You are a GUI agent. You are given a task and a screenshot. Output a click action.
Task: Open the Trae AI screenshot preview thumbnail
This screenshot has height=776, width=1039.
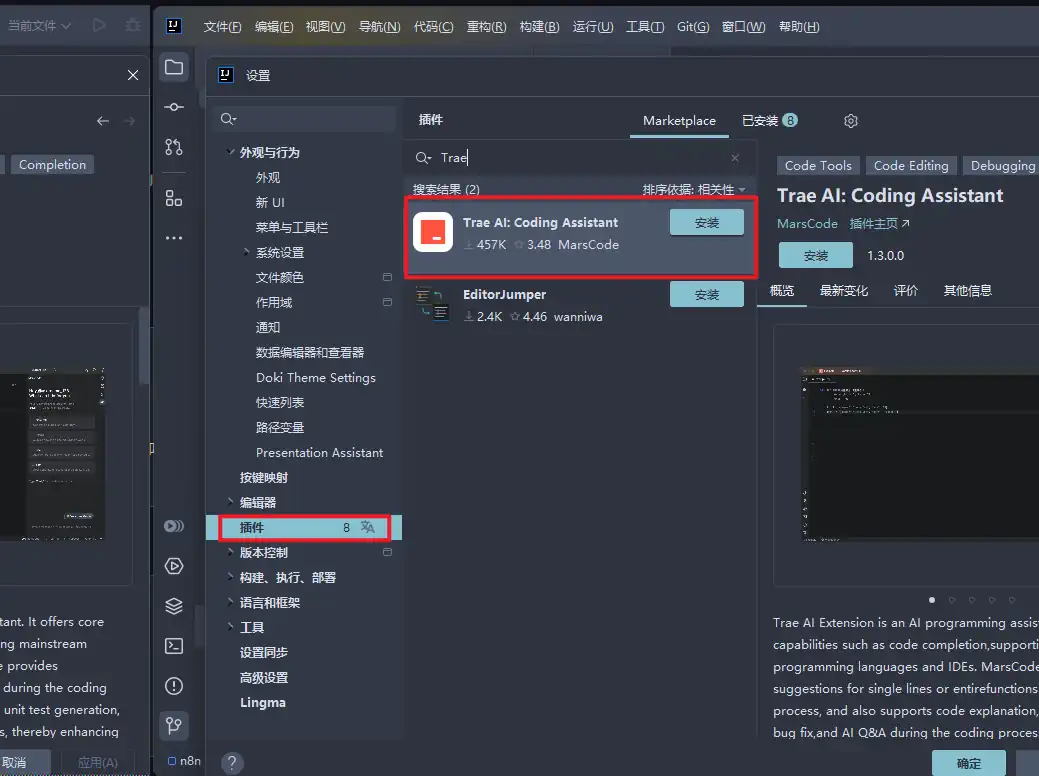click(920, 454)
